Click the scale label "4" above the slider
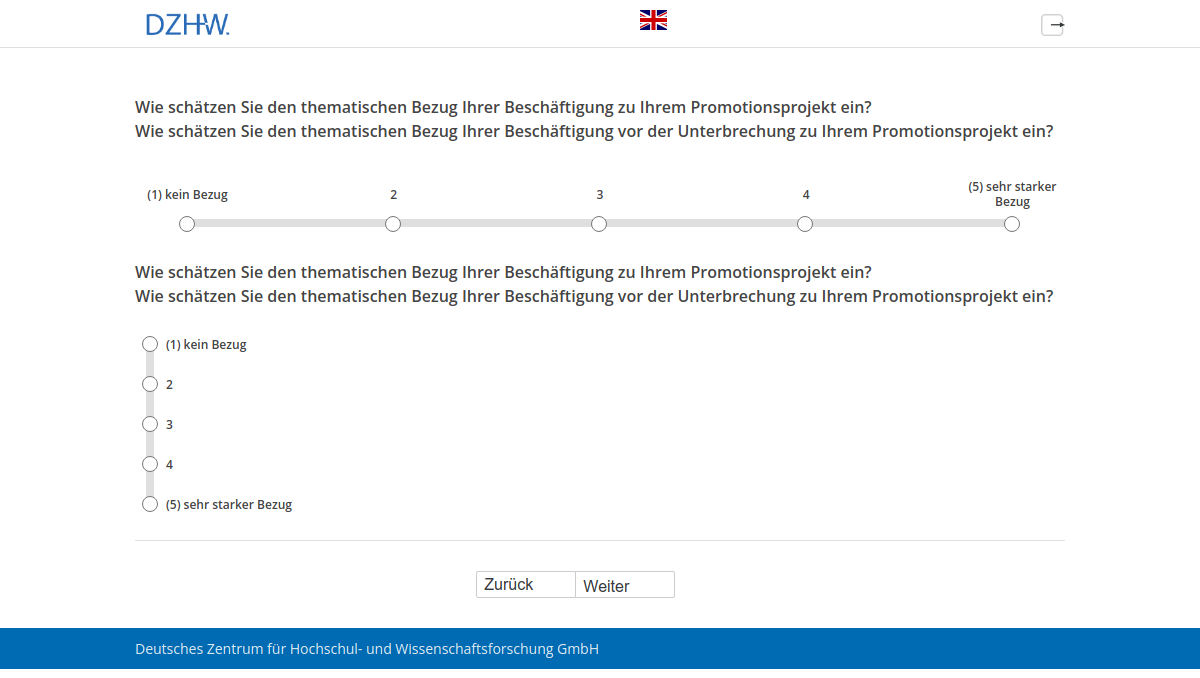 point(805,194)
